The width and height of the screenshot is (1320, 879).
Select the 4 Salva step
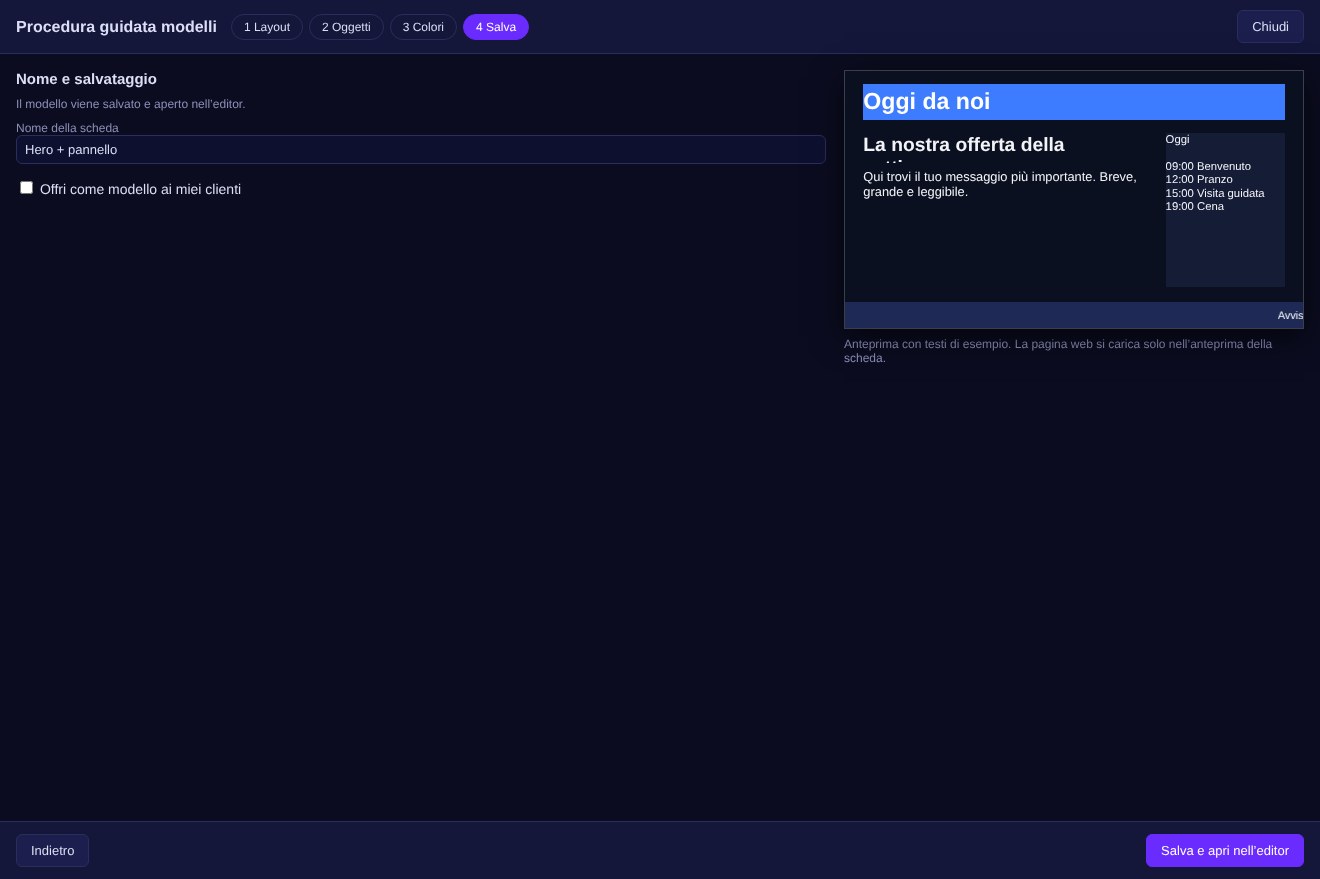[496, 27]
